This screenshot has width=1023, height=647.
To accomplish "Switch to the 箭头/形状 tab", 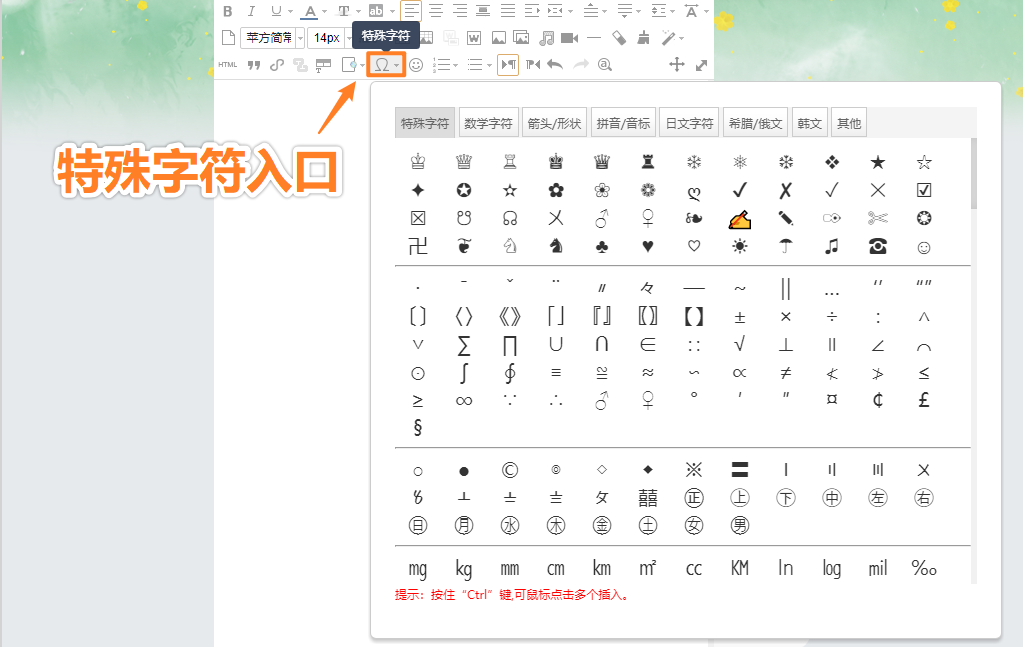I will [x=554, y=123].
